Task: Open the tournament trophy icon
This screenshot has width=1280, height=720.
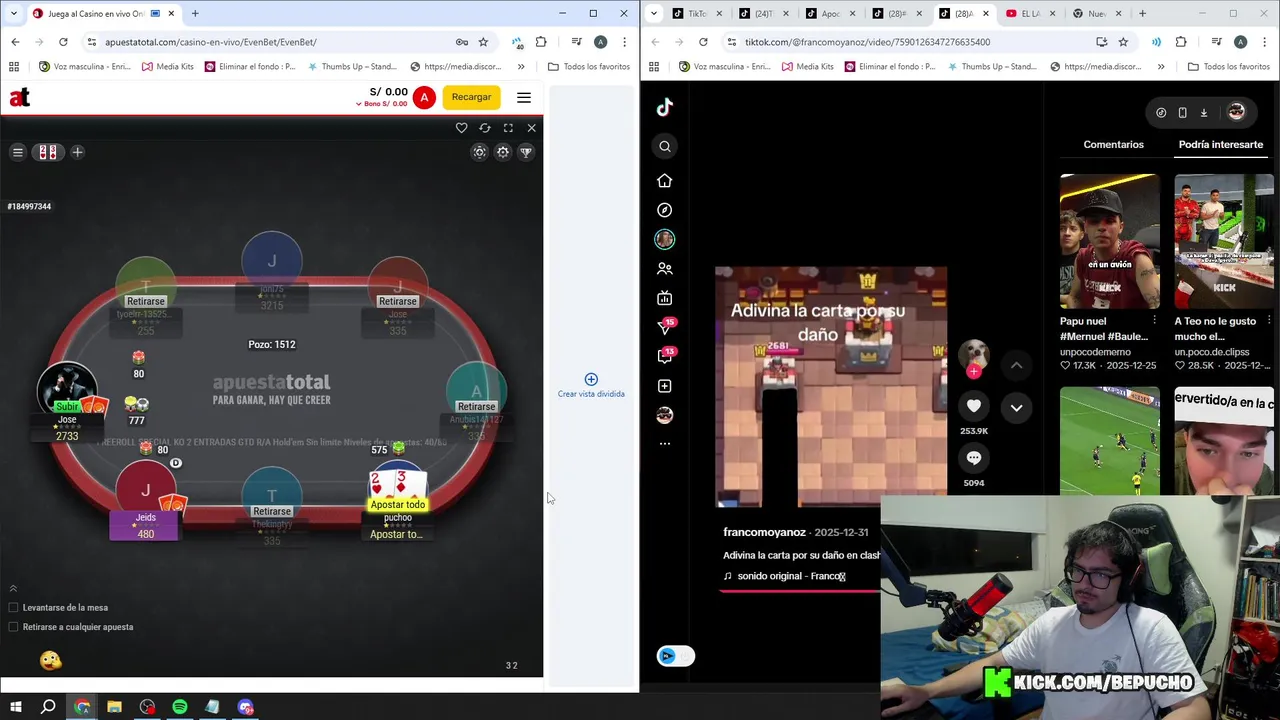Action: (x=526, y=152)
